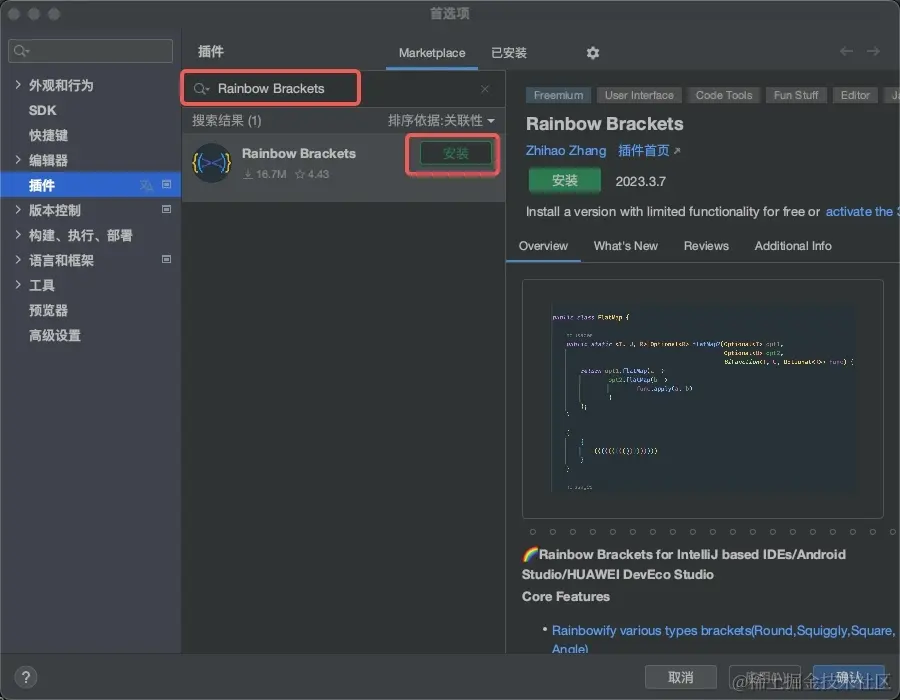Click the Rainbow Brackets plugin logo icon
Image resolution: width=900 pixels, height=700 pixels.
[x=212, y=163]
